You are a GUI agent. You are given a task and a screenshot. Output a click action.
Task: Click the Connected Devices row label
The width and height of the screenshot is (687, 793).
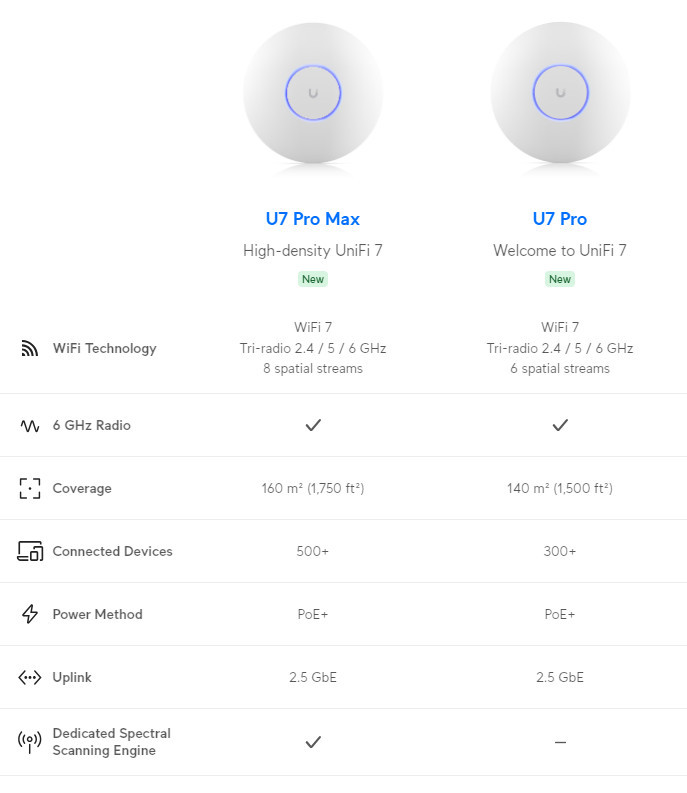pyautogui.click(x=112, y=552)
